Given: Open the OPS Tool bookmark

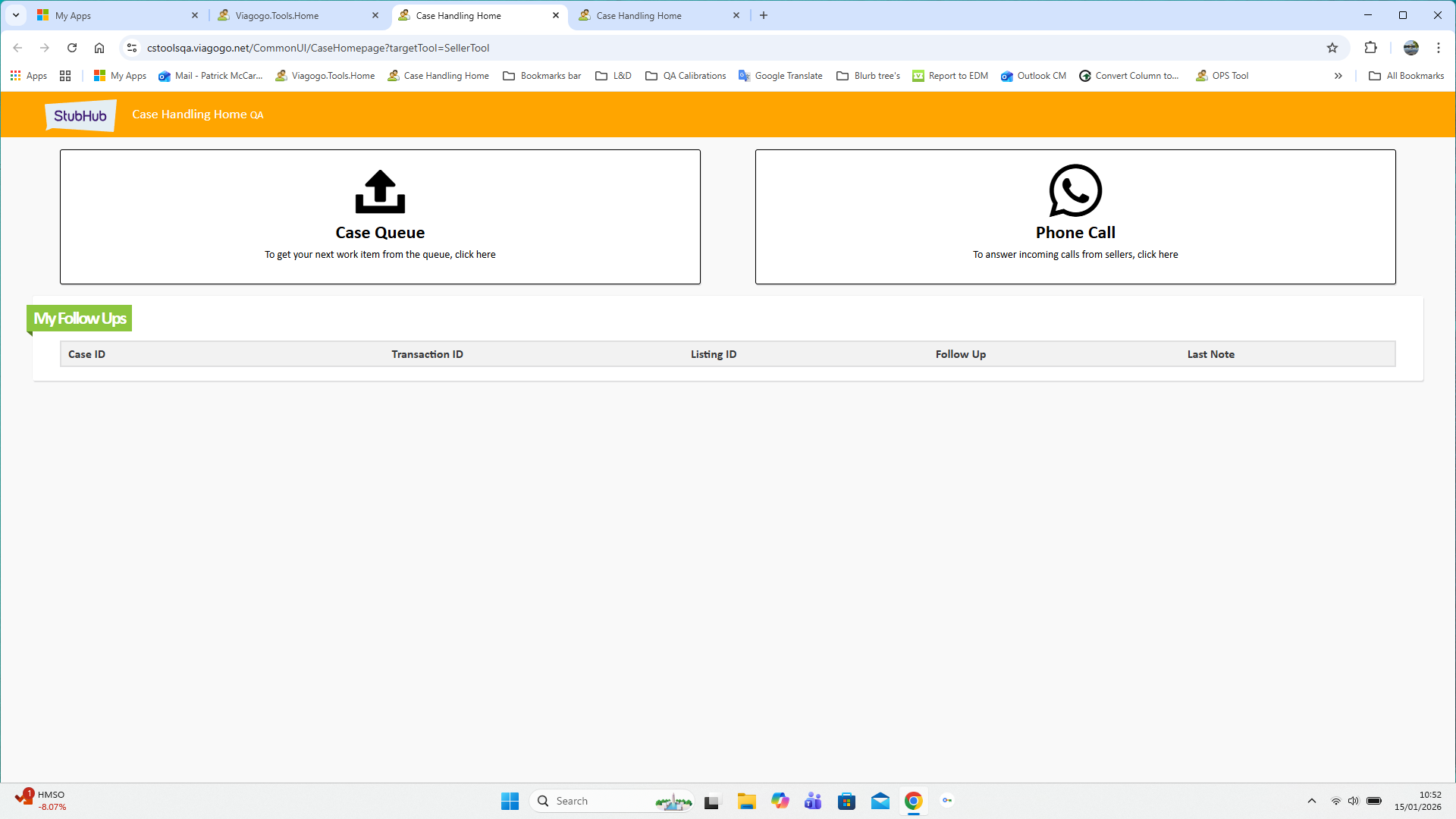Looking at the screenshot, I should click(x=1222, y=76).
